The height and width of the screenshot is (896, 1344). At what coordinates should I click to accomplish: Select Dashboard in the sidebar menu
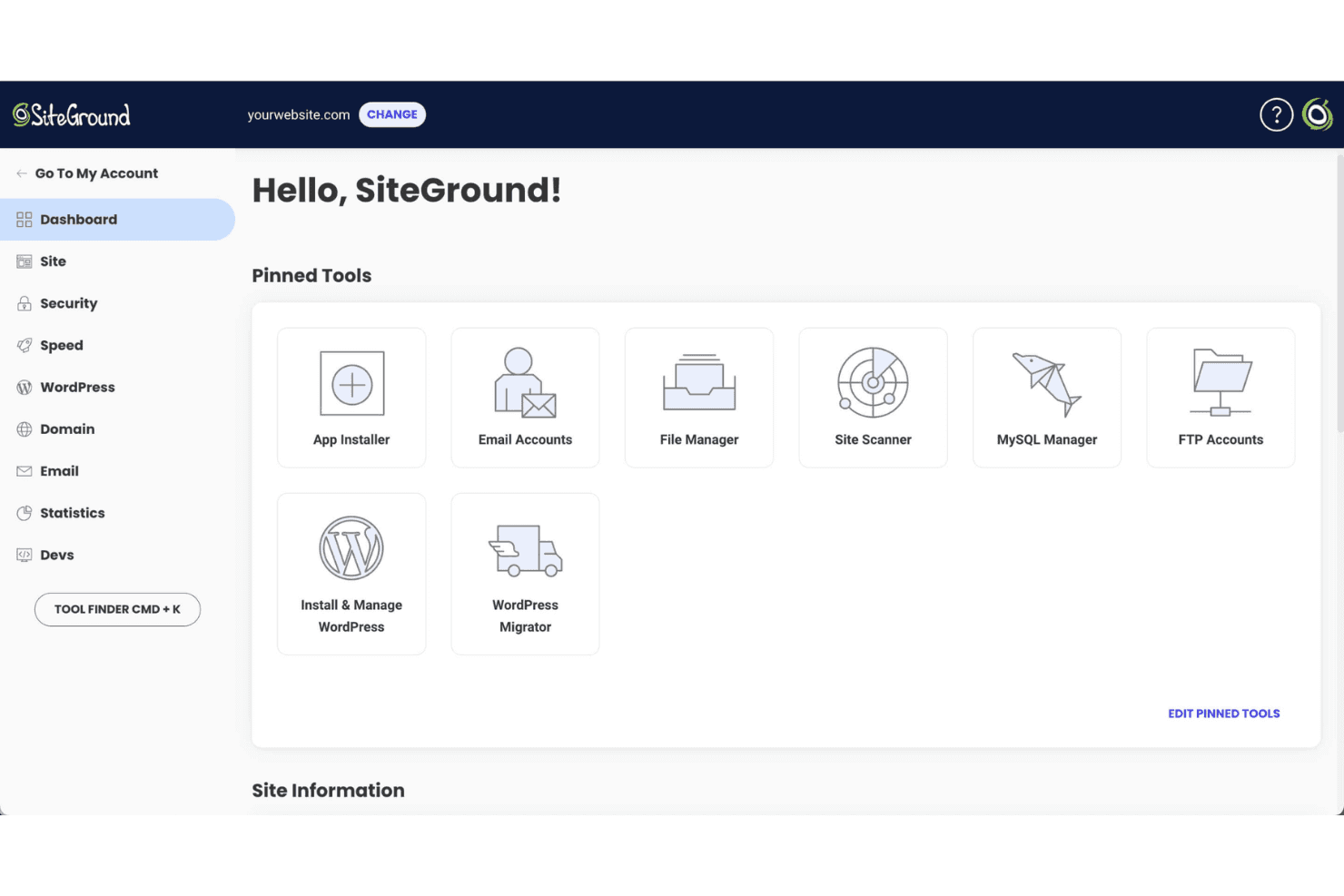point(117,220)
